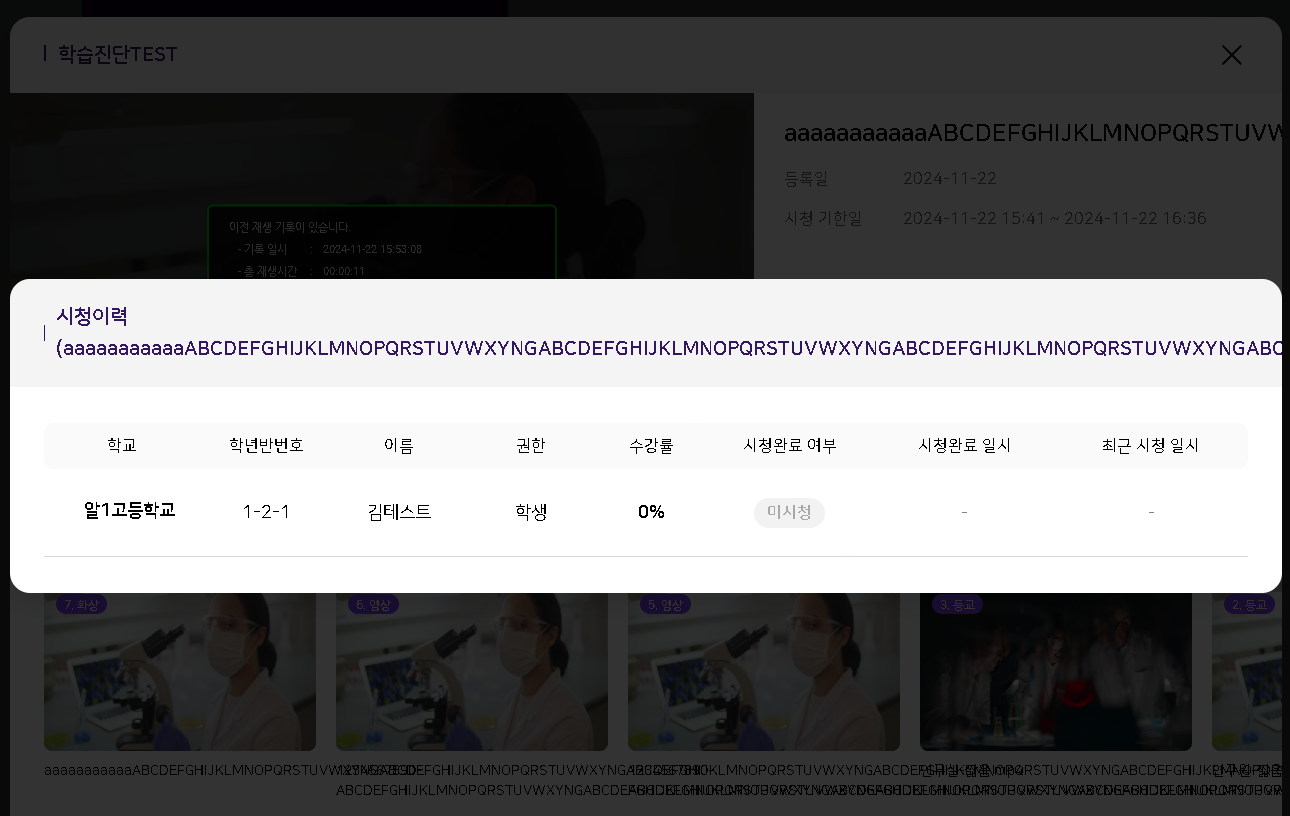Click the 학교 column header
The height and width of the screenshot is (816, 1290).
pos(122,446)
